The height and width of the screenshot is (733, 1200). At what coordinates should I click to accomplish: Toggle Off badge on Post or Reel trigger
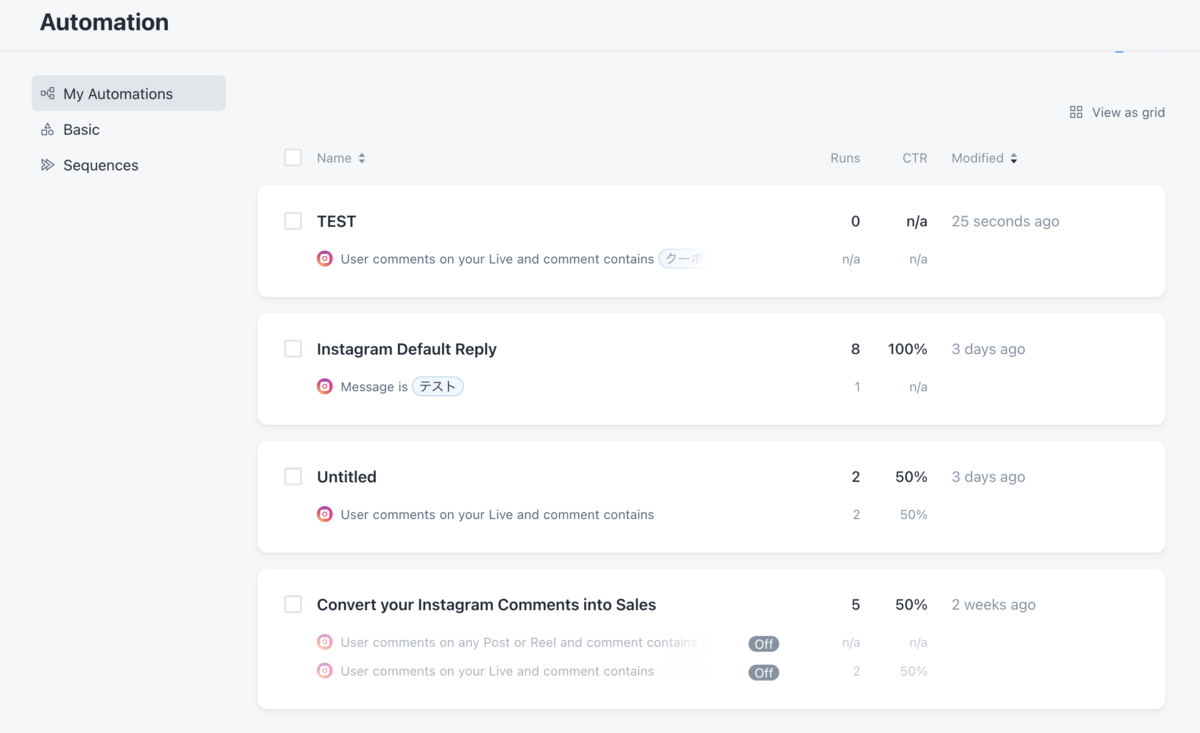pos(764,644)
